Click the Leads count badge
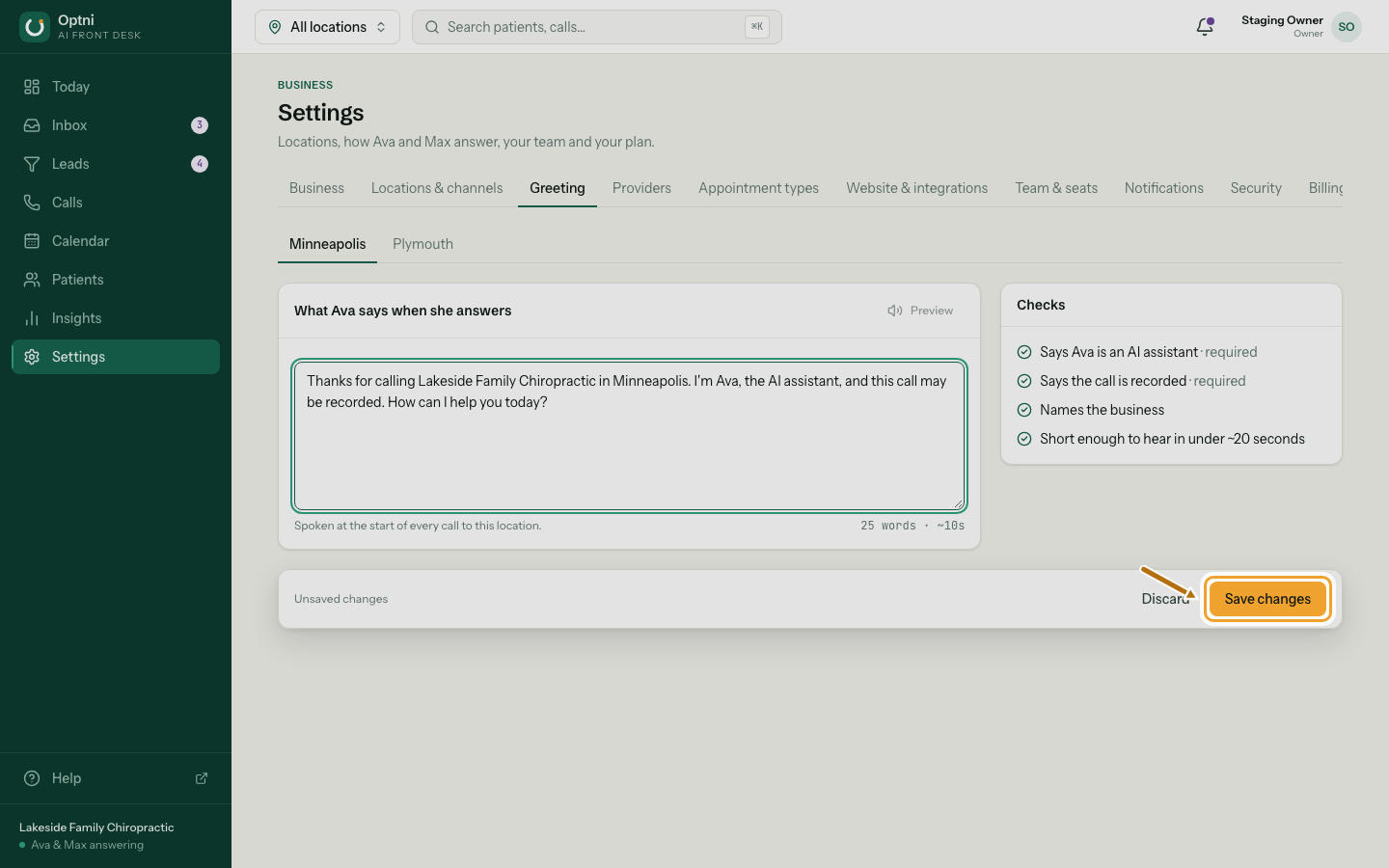 click(200, 164)
